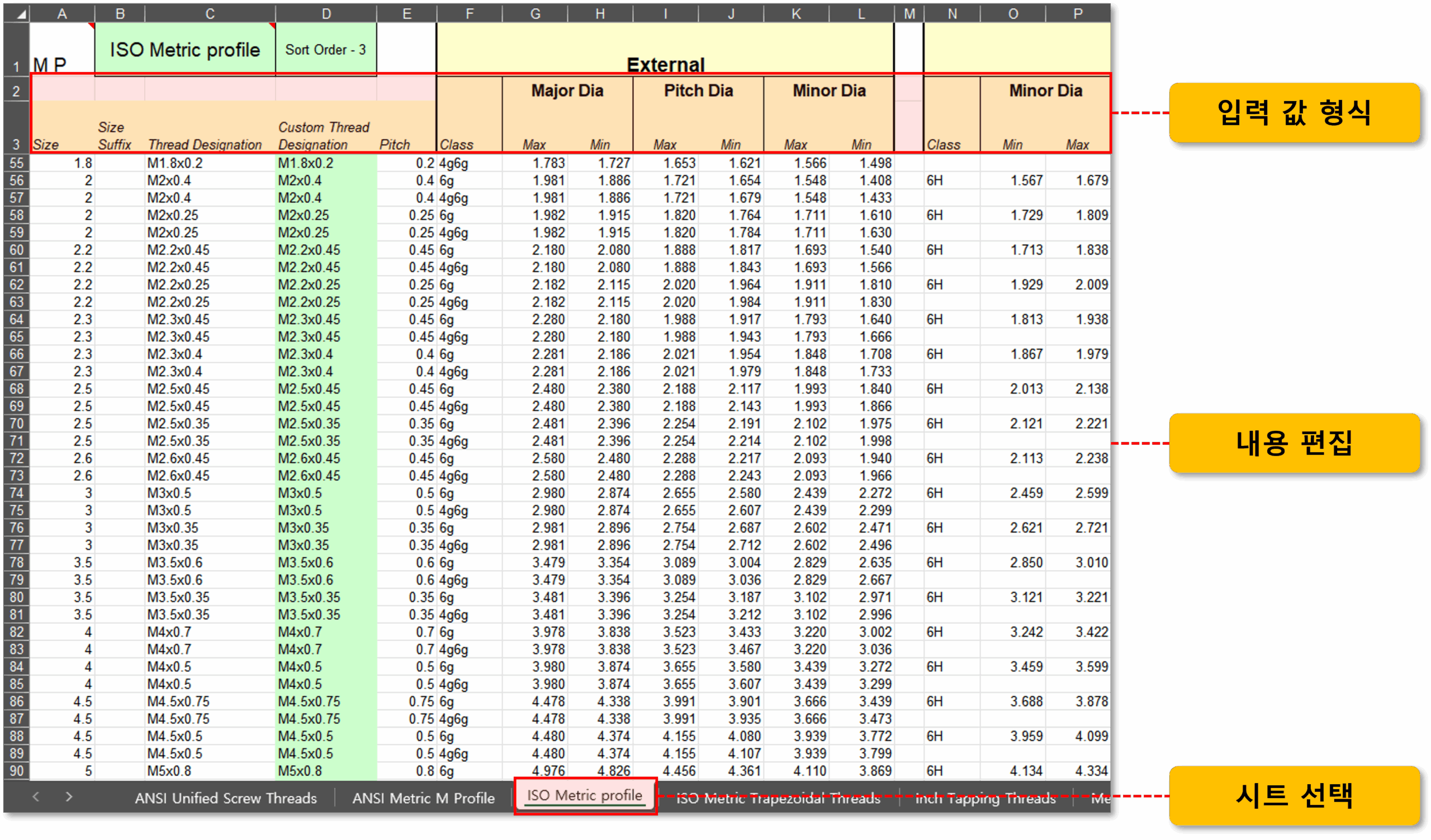Open ISO Metric Trapezoidal Threads sheet tab
The width and height of the screenshot is (1431, 840).
[778, 798]
